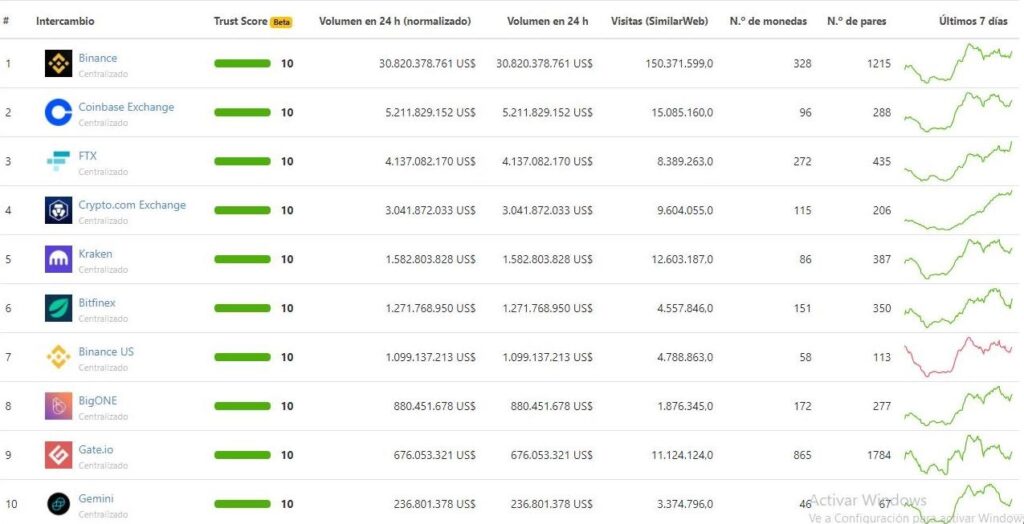Open FTX 7-day sparkline chart
Screen dimensions: 1024x524
(x=958, y=161)
